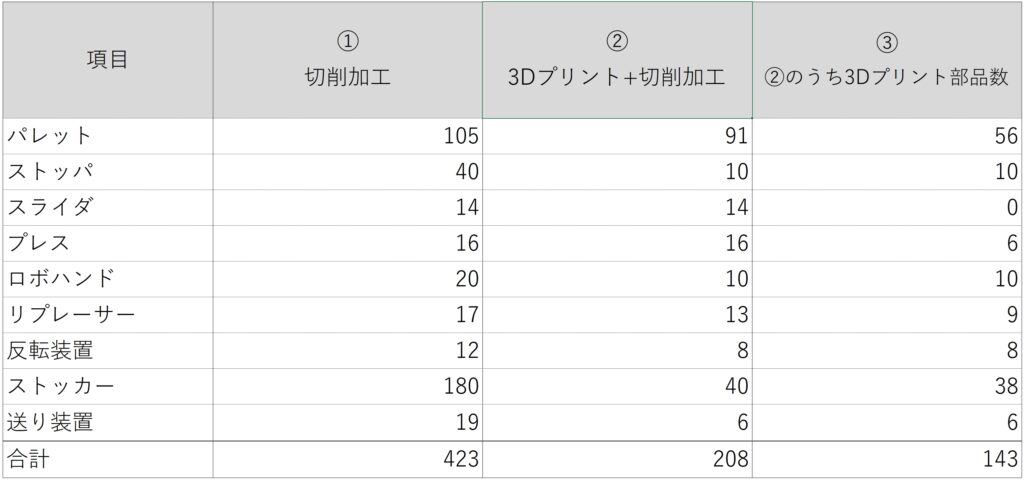Select the スライダ row label
Image resolution: width=1024 pixels, height=481 pixels.
[106, 208]
